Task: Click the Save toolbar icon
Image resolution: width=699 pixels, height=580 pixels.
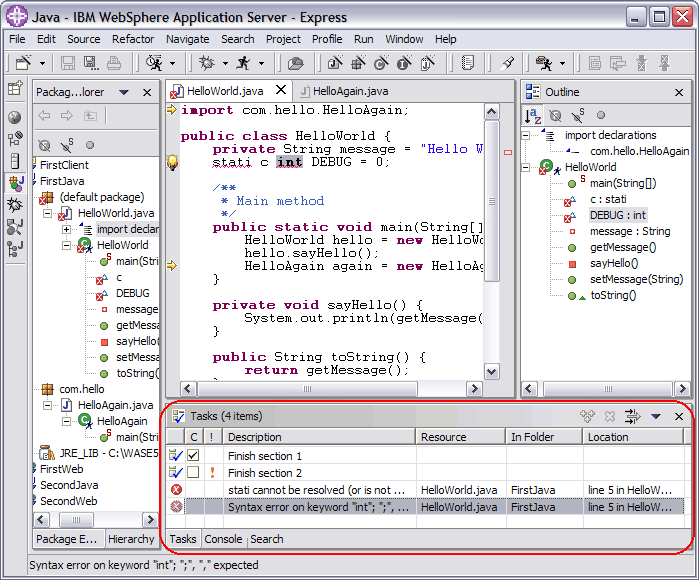Action: [68, 63]
